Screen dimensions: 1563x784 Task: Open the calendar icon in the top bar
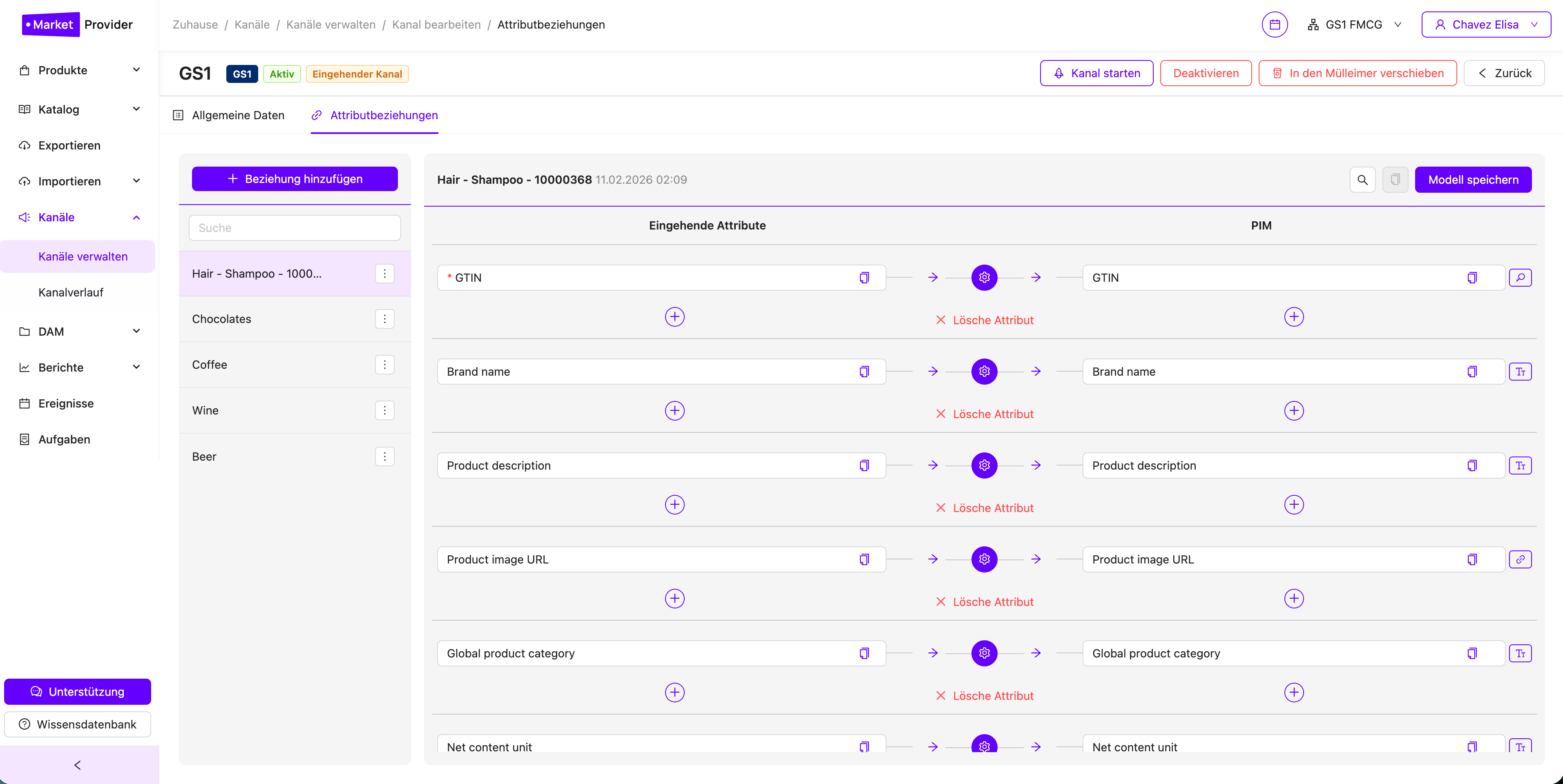point(1274,24)
